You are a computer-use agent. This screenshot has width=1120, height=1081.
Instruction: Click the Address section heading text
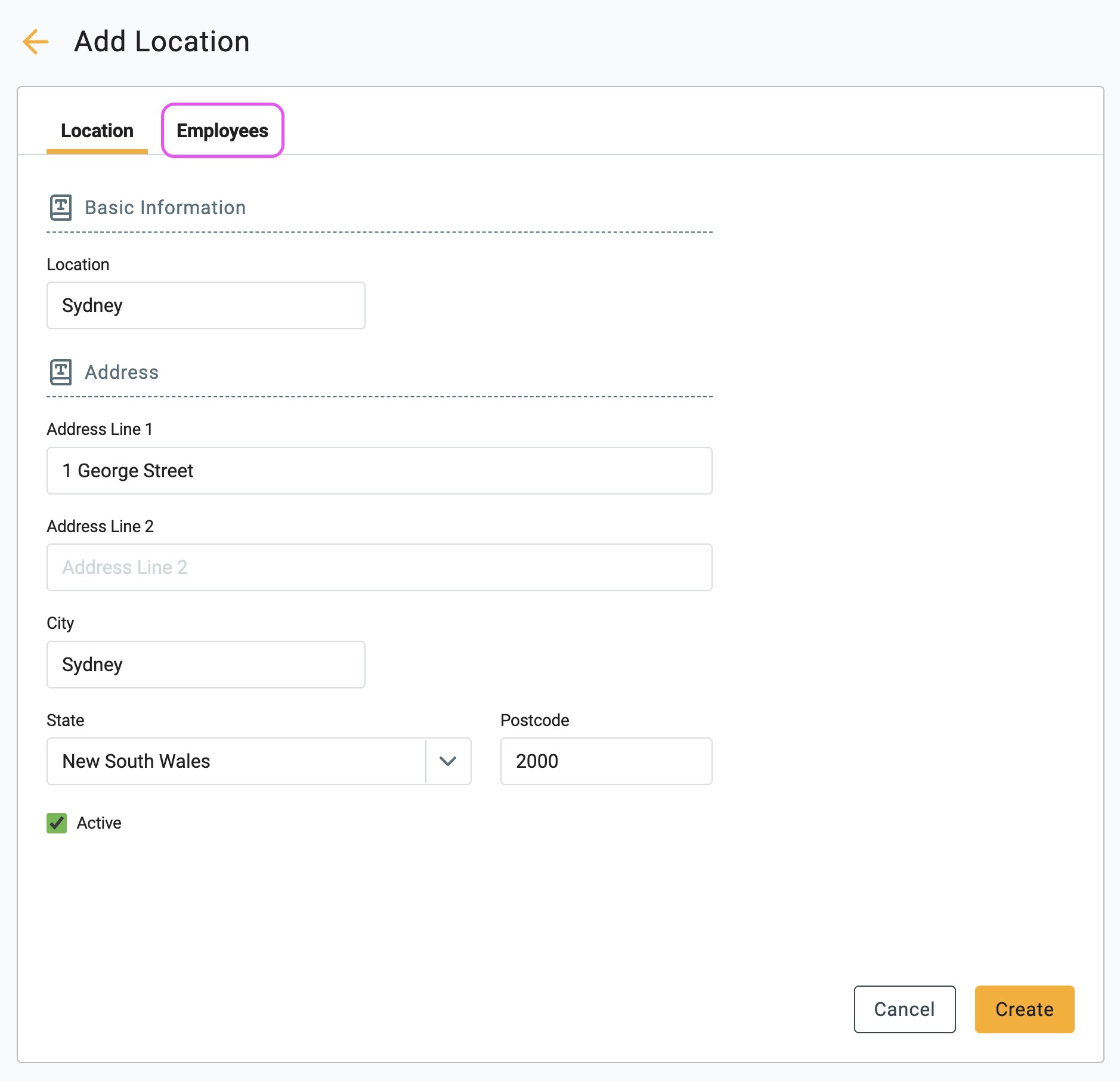122,372
